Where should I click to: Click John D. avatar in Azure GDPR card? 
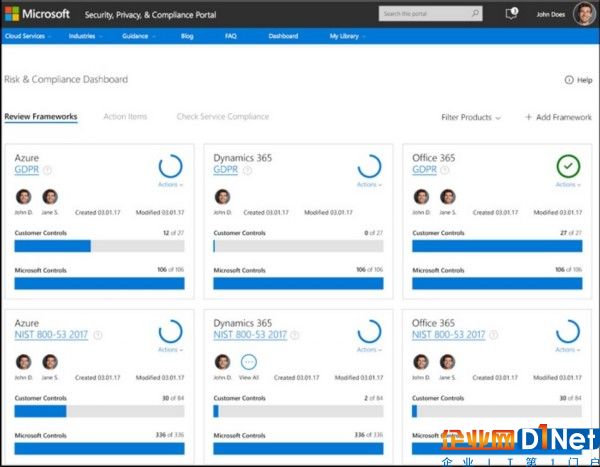click(23, 197)
